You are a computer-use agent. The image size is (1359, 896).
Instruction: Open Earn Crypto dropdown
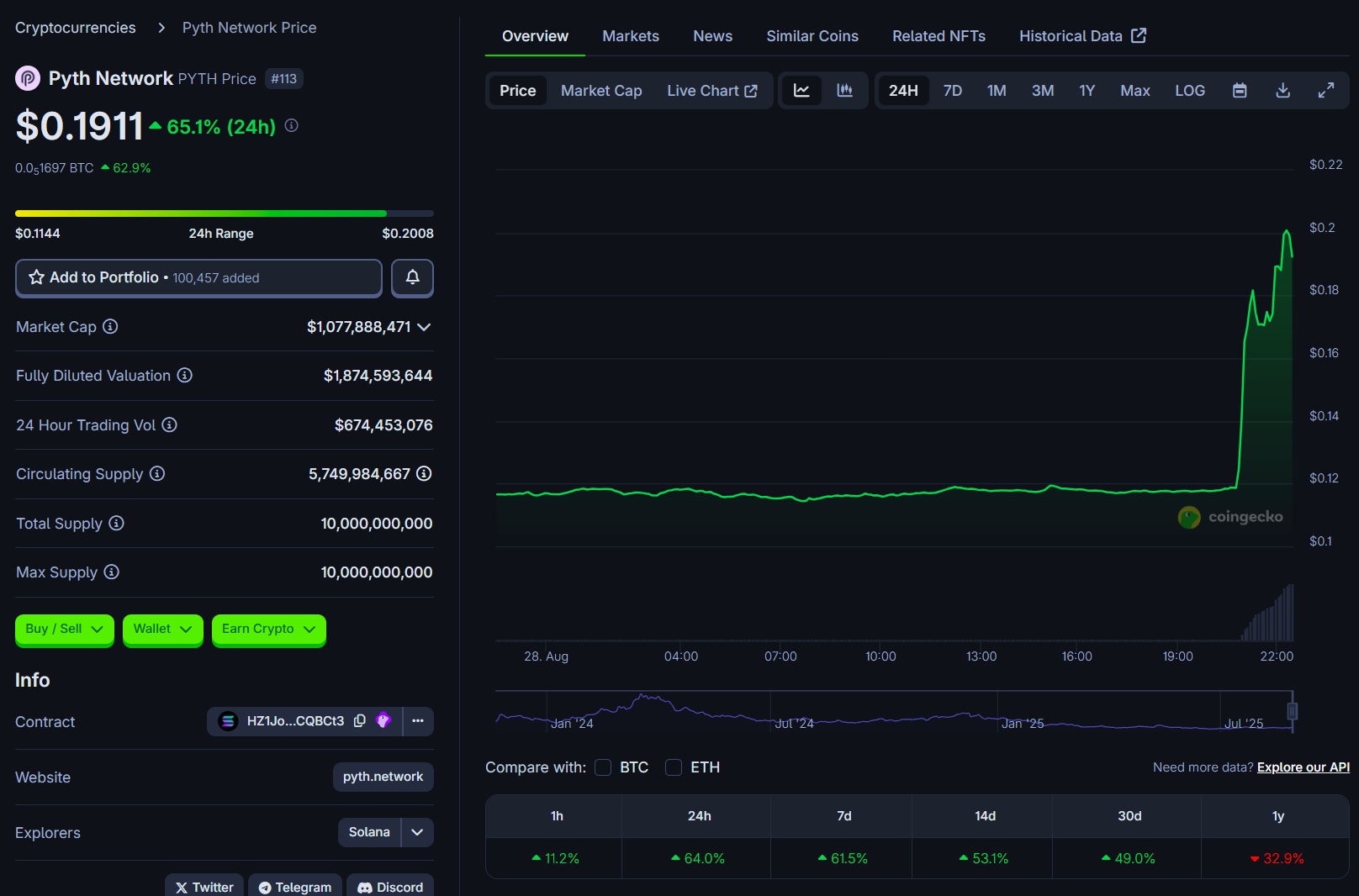269,629
